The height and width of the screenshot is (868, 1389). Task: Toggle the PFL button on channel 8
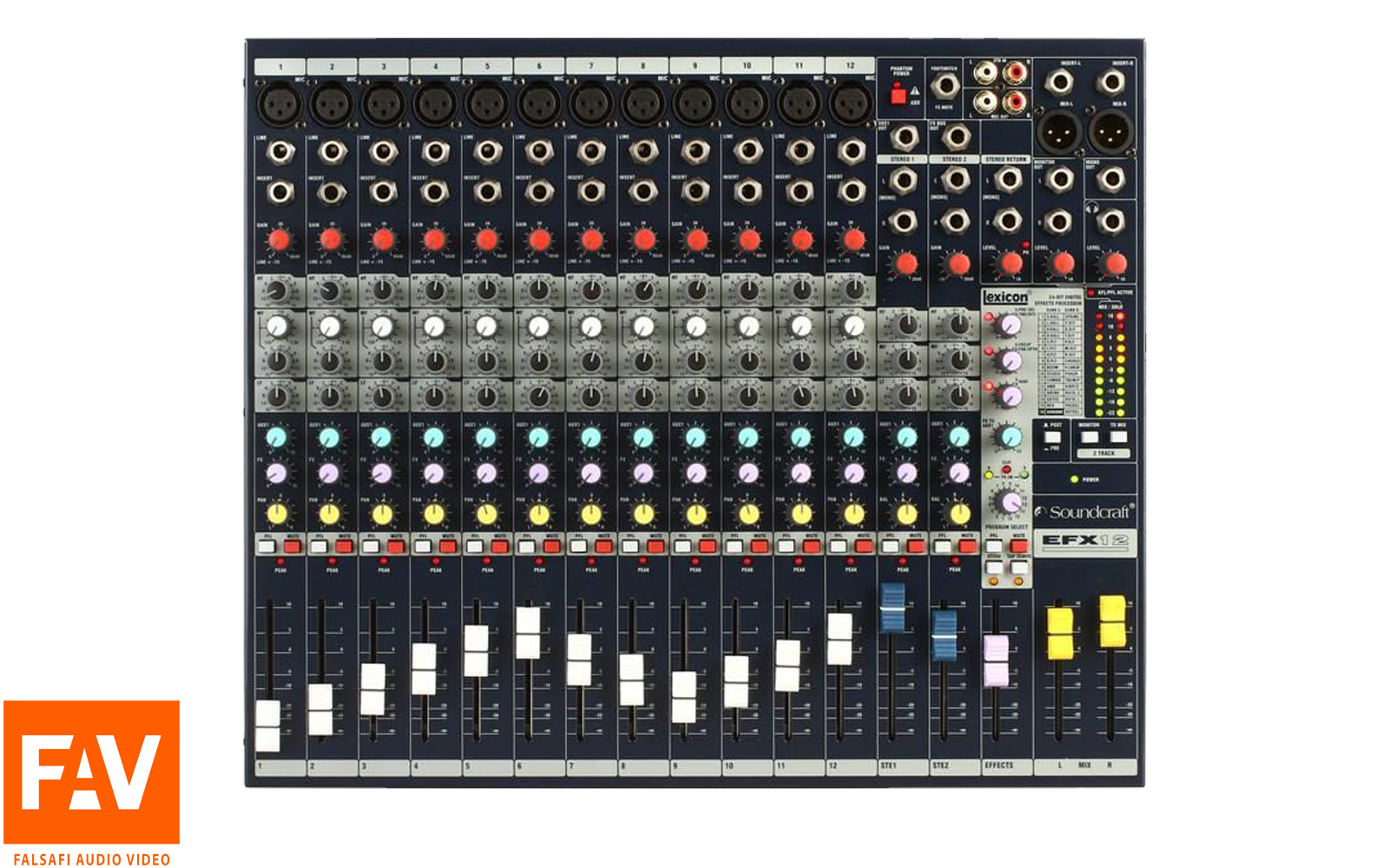pos(630,547)
